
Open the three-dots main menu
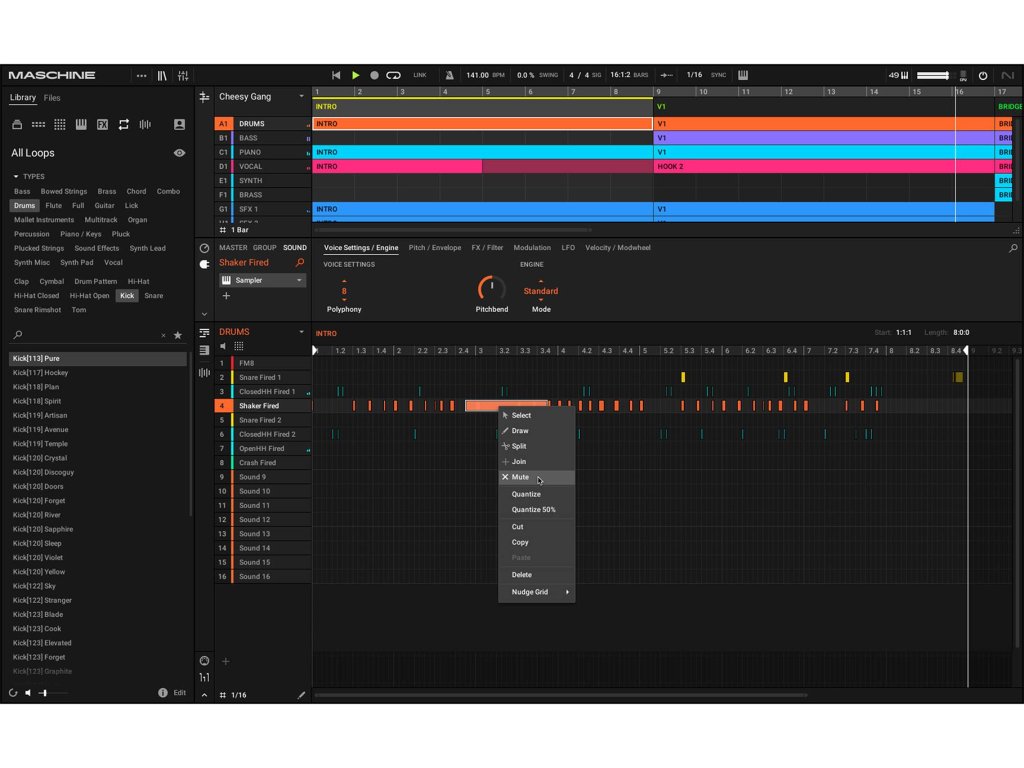pos(141,76)
